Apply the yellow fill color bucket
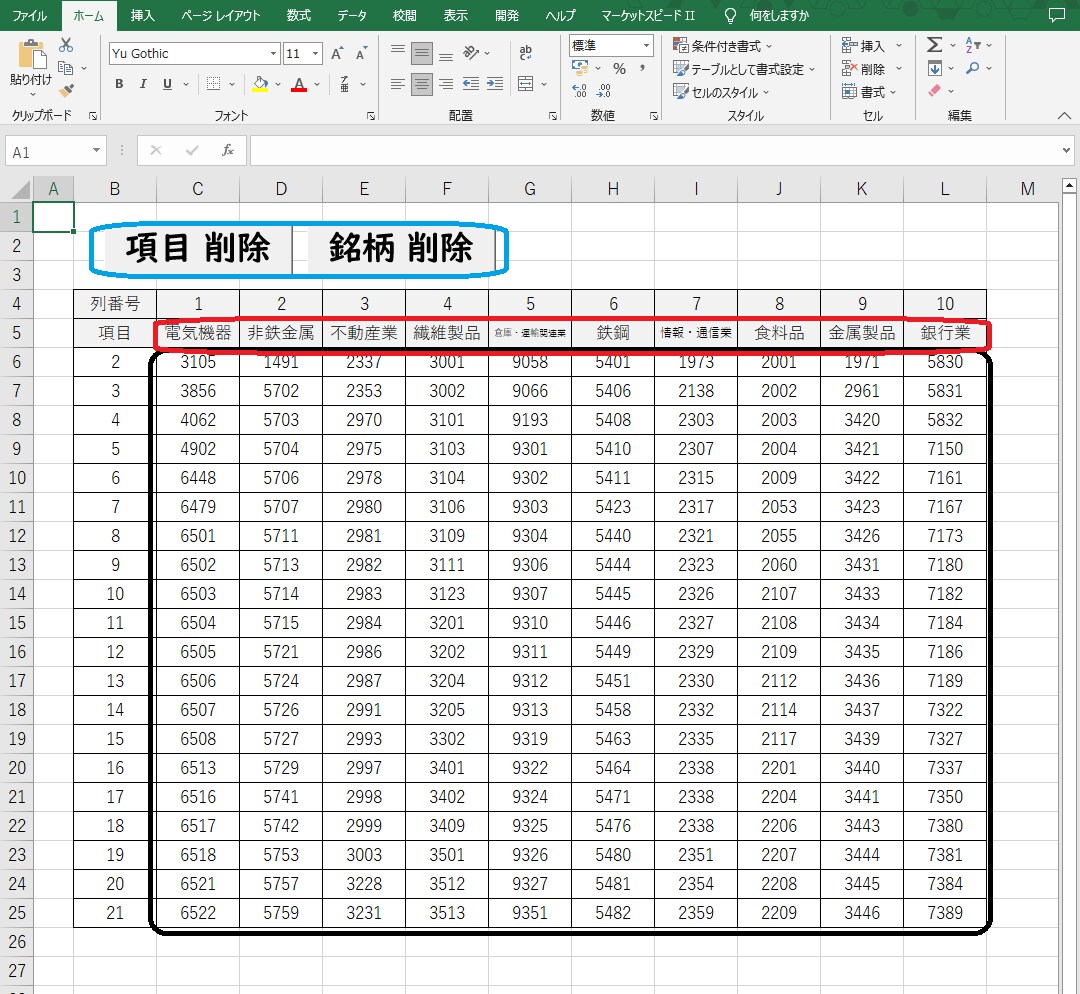The width and height of the screenshot is (1080, 994). point(260,84)
